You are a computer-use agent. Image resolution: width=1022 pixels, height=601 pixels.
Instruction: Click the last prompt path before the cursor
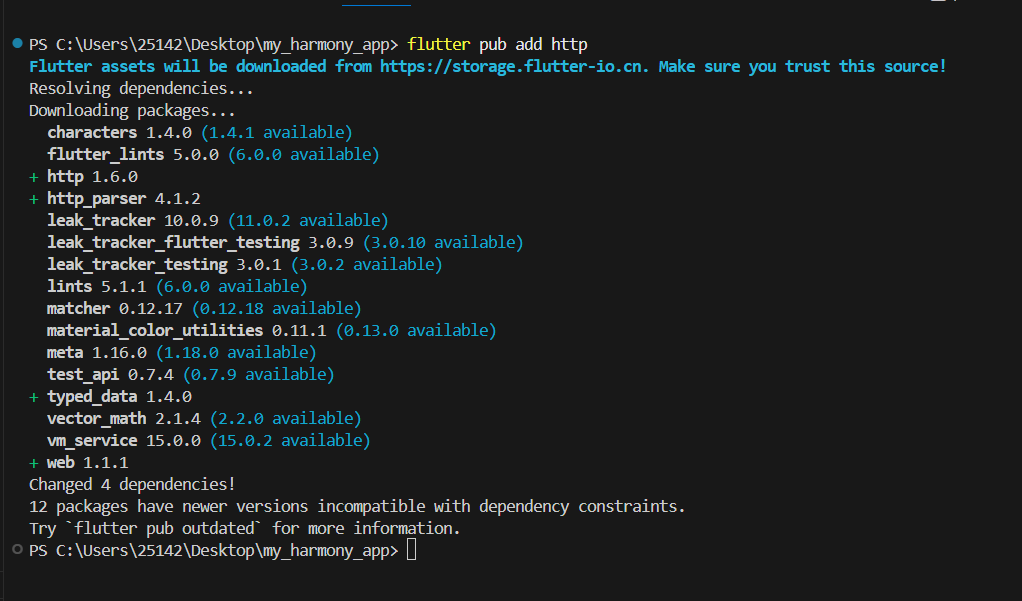[214, 551]
